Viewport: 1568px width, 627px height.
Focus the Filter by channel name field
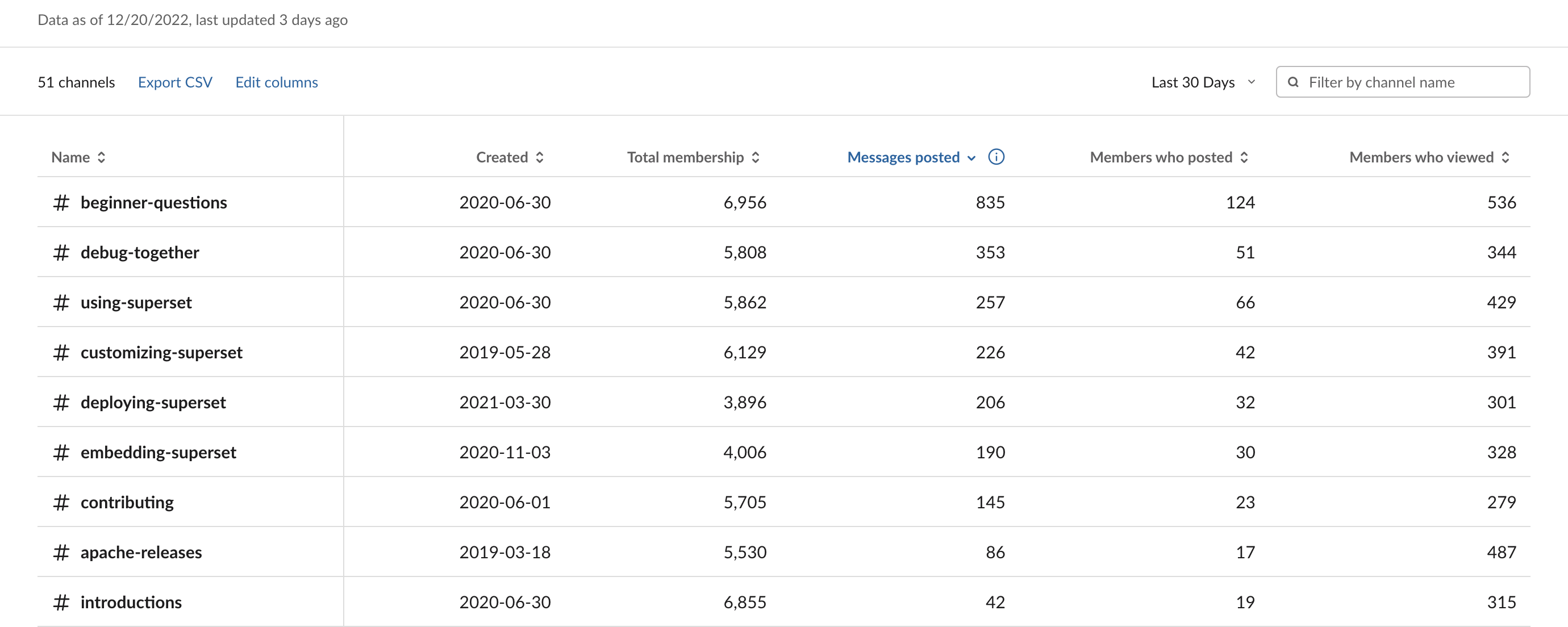click(1412, 82)
